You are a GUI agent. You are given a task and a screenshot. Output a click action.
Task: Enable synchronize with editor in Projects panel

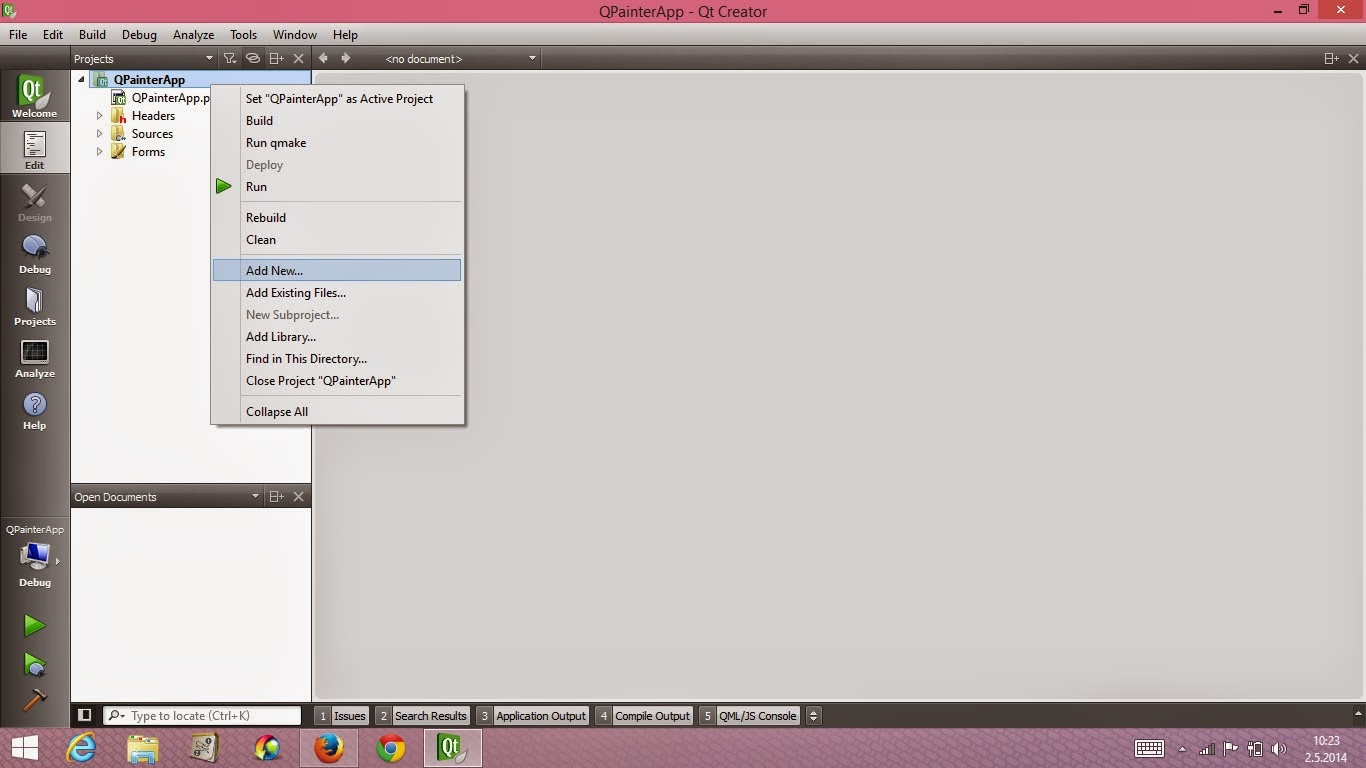(x=253, y=58)
